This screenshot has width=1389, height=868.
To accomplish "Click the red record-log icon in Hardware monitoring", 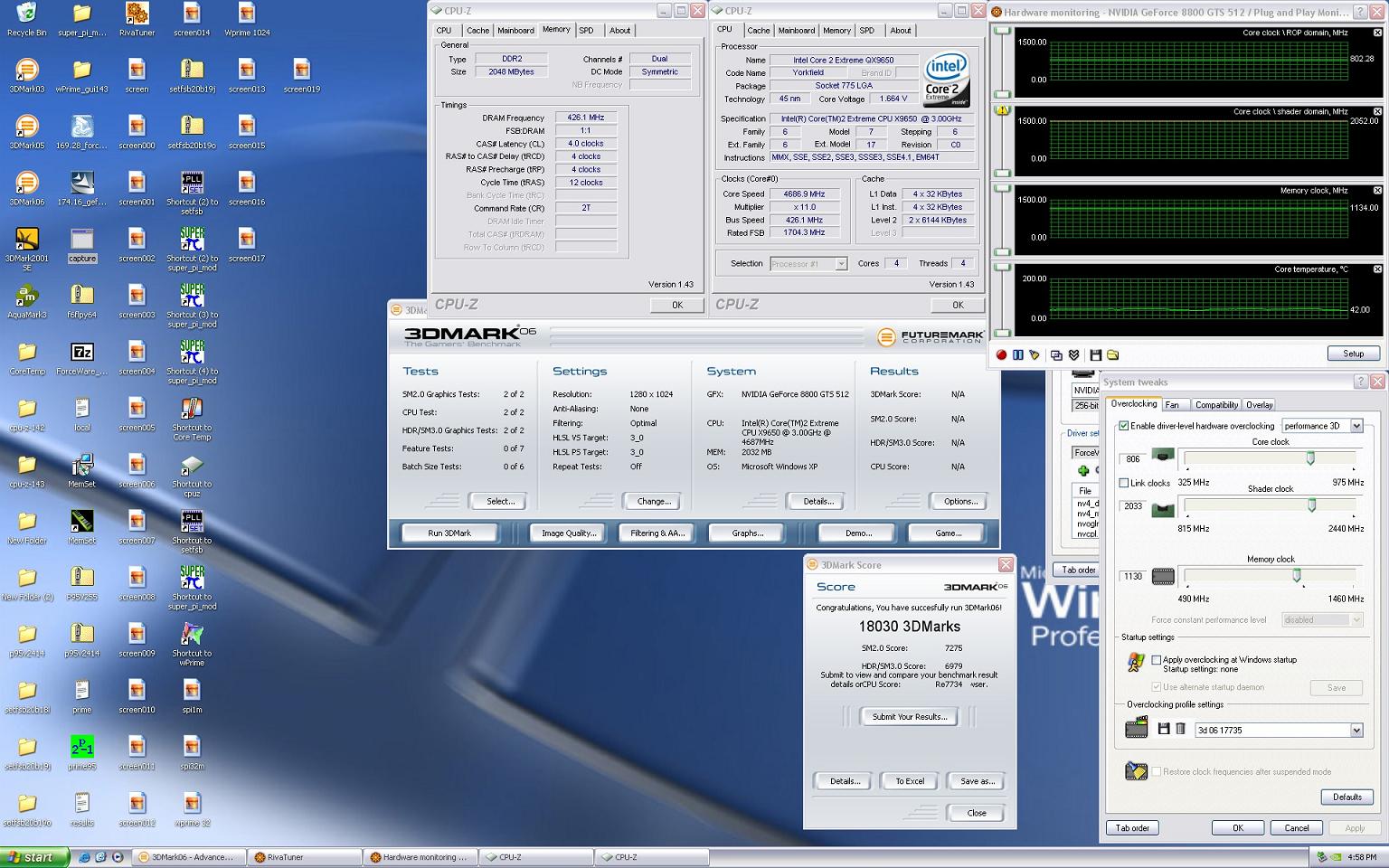I will [1001, 354].
